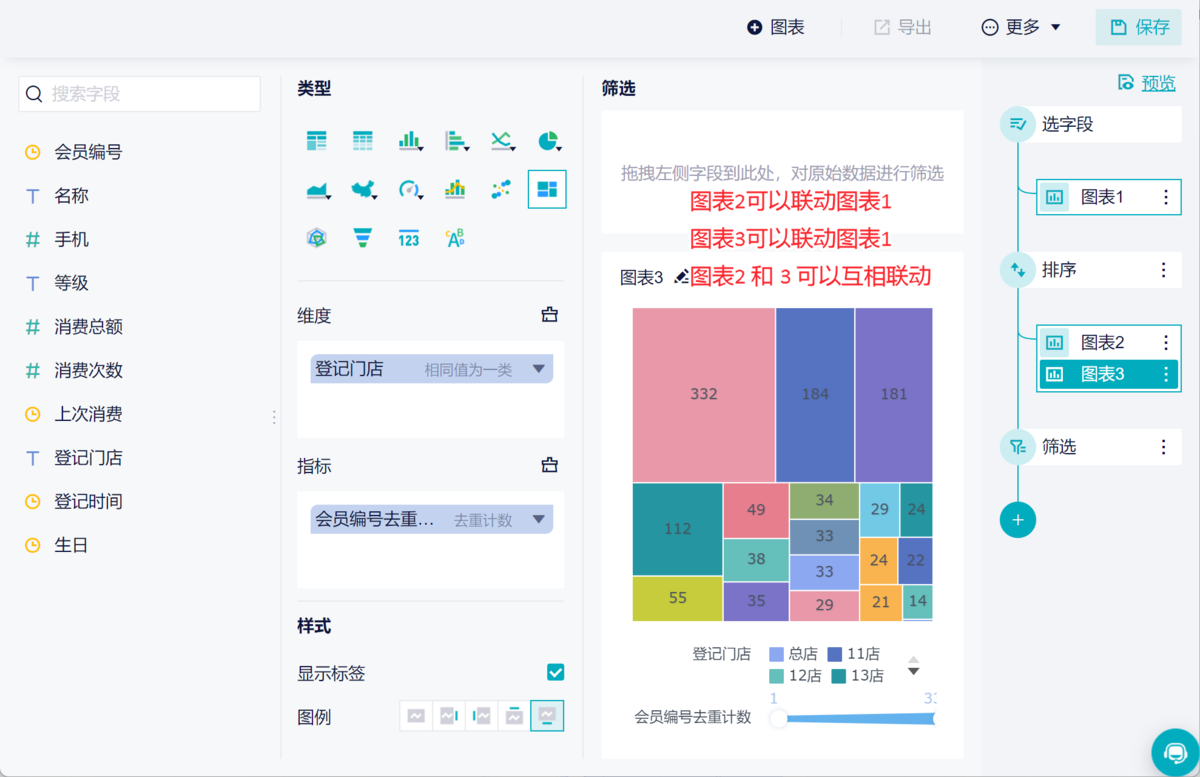Choose the gauge chart type icon
The image size is (1200, 777).
point(409,189)
